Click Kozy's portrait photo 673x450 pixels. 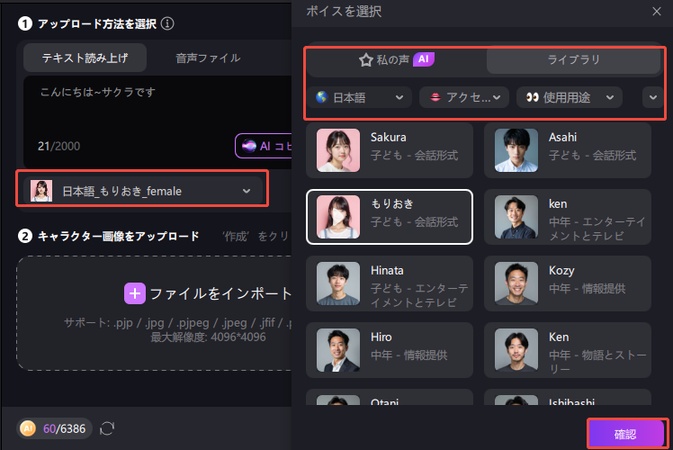pyautogui.click(x=516, y=283)
